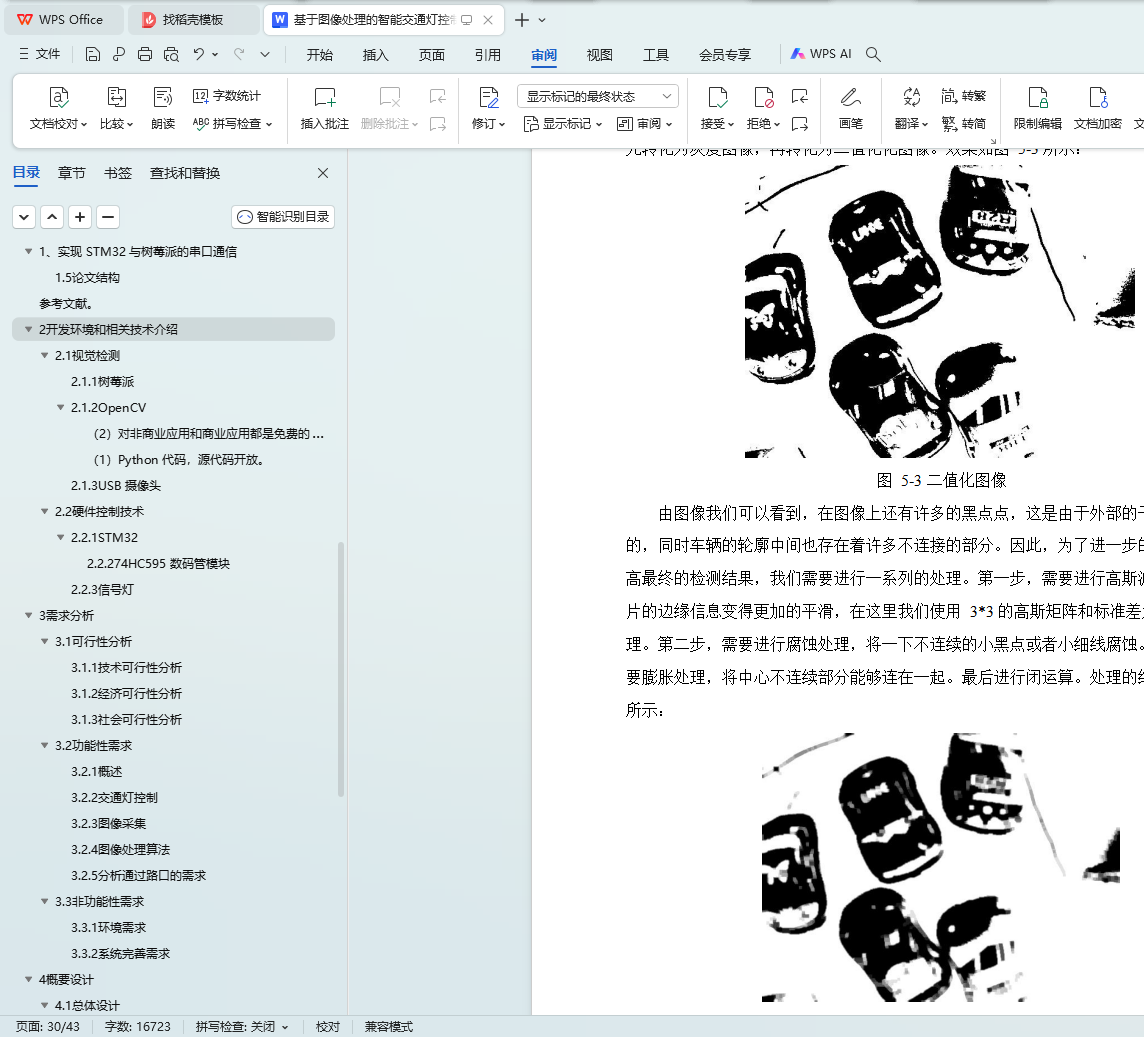Switch to the 页面 ribbon tab
The width and height of the screenshot is (1144, 1037).
432,55
